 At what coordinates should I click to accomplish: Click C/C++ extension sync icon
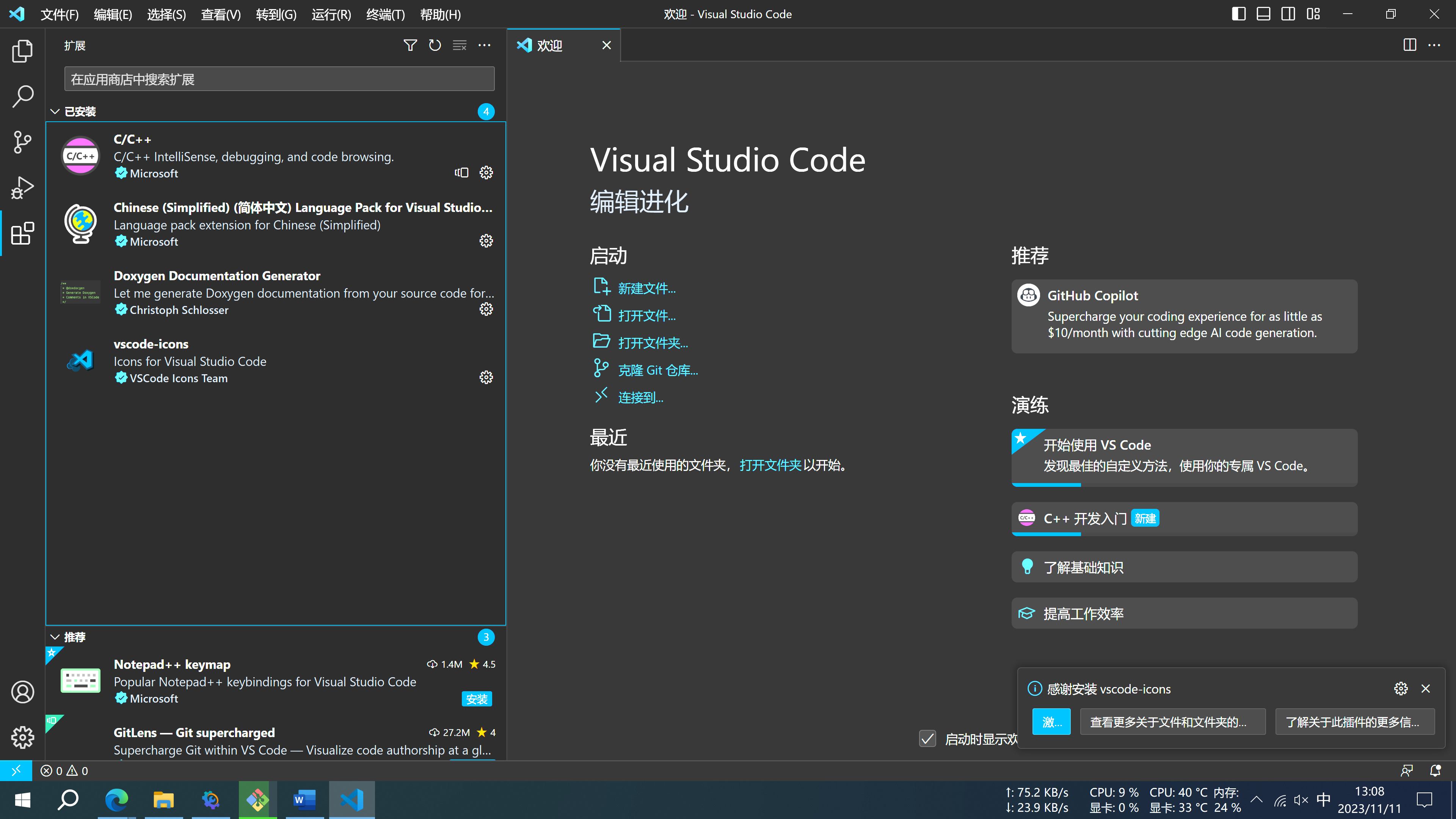click(462, 173)
